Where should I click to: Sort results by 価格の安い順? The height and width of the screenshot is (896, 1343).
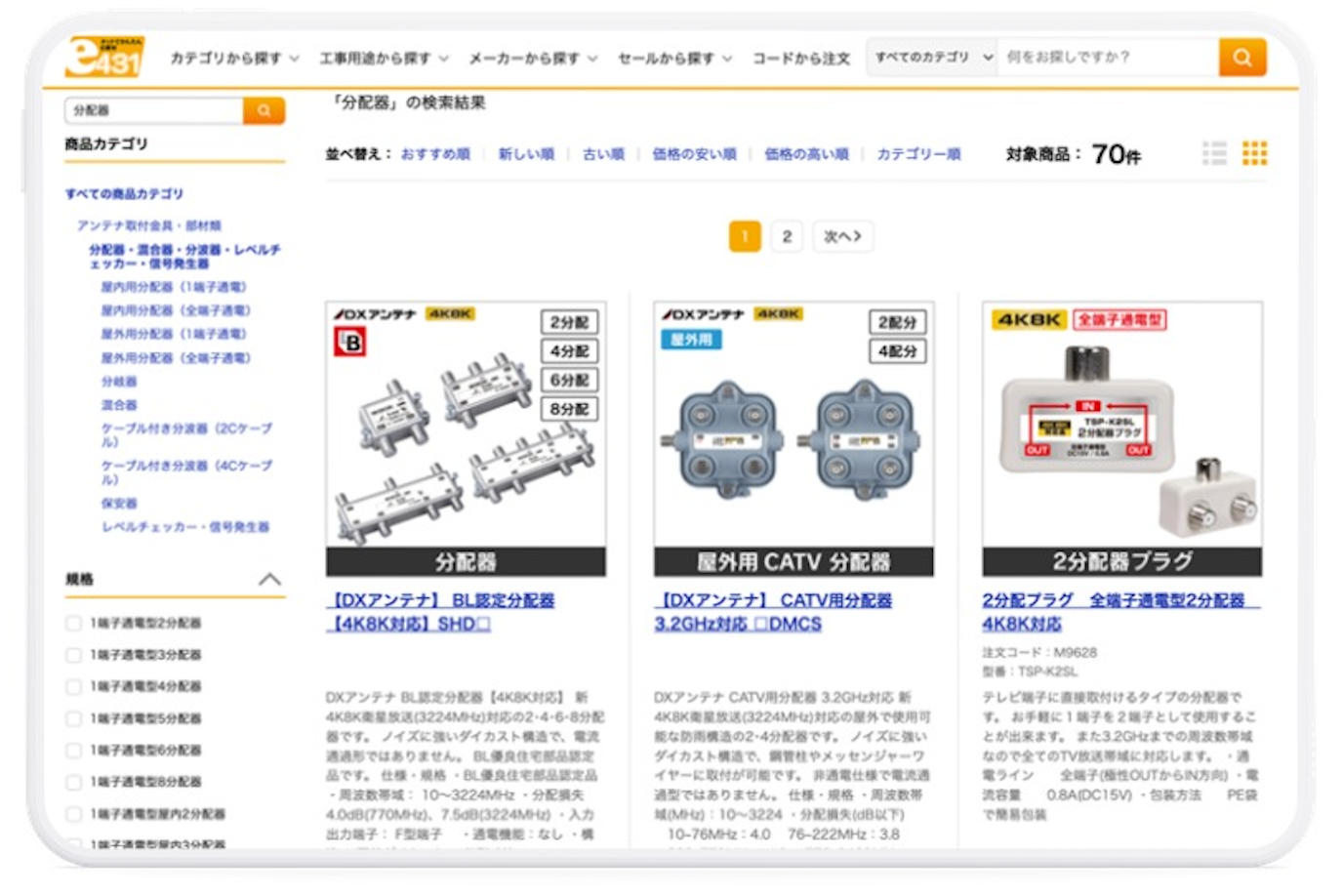pyautogui.click(x=693, y=153)
